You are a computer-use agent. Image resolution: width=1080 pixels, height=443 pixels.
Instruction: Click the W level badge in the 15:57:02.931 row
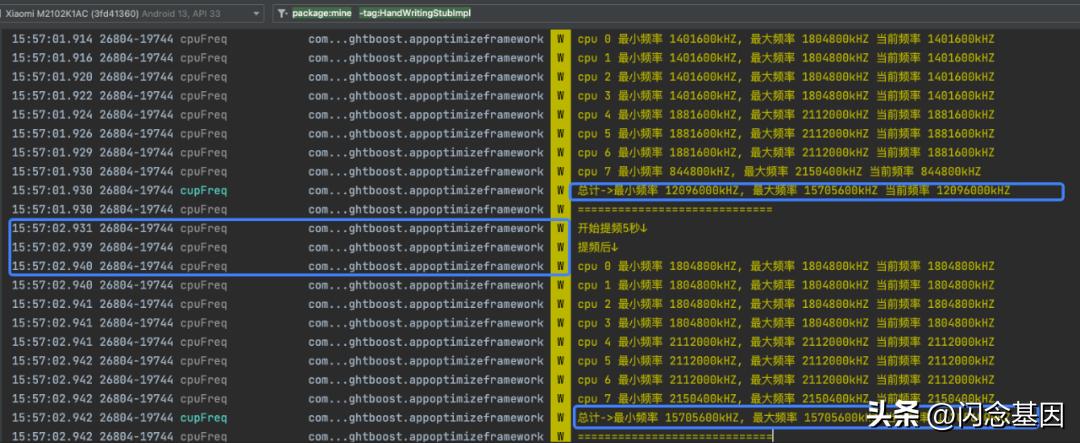(560, 228)
